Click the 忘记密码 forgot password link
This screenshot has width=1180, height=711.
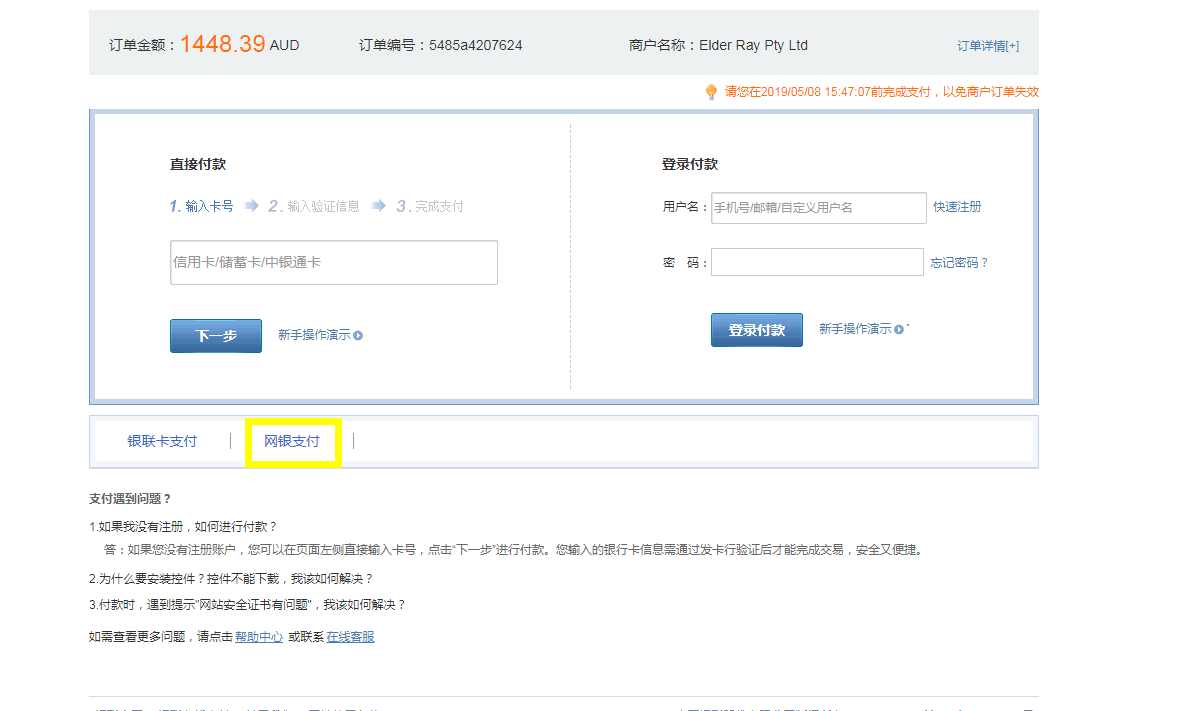click(957, 262)
